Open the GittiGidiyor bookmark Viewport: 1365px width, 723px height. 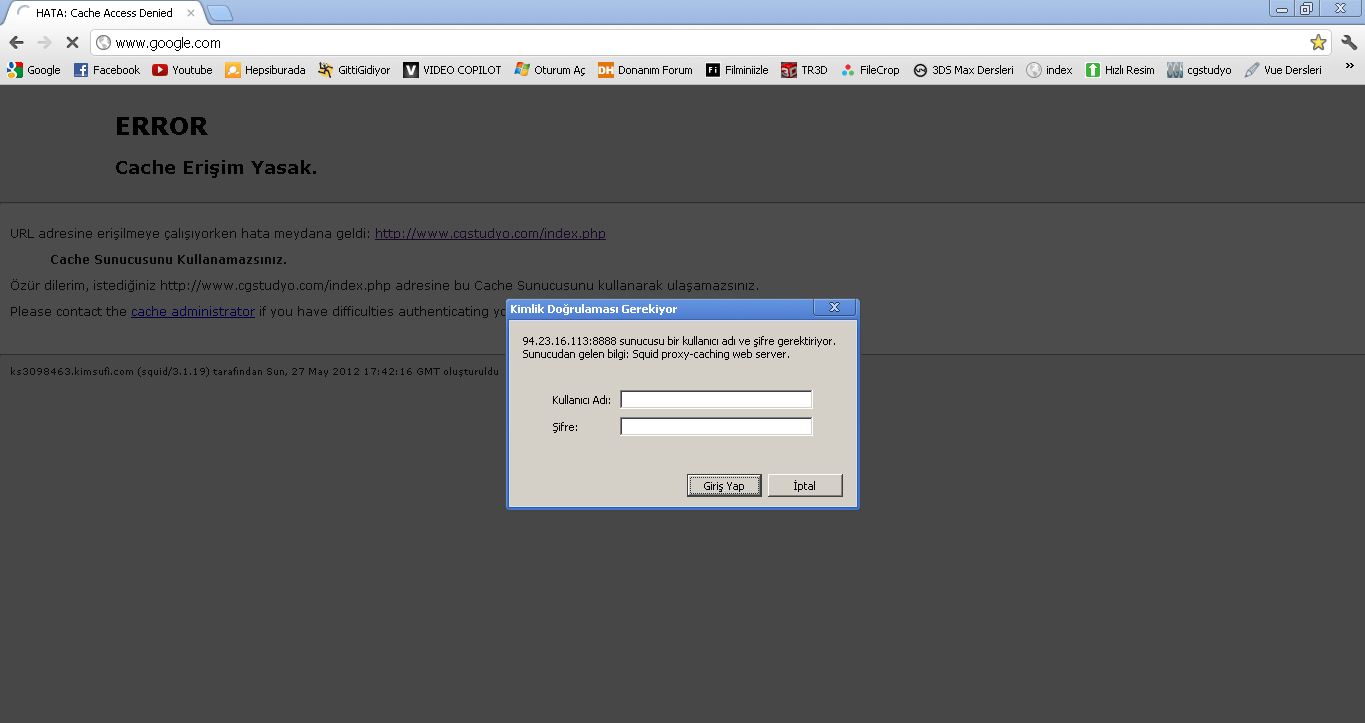(x=354, y=70)
